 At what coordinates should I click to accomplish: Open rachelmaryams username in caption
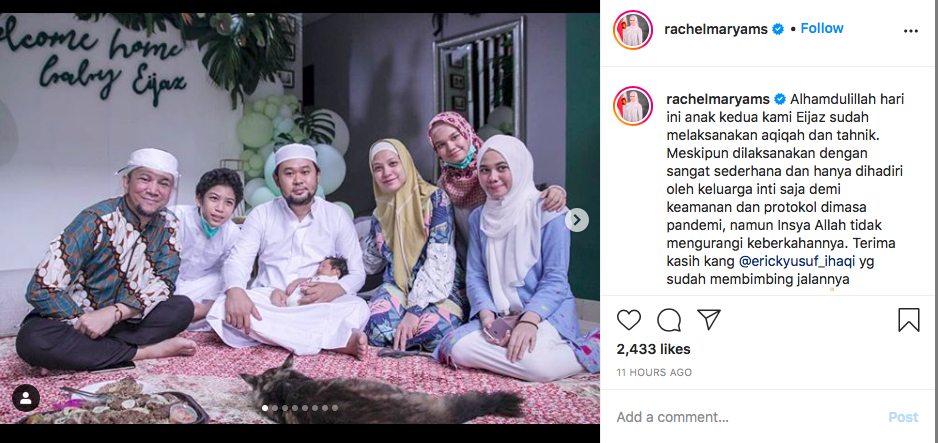point(718,99)
